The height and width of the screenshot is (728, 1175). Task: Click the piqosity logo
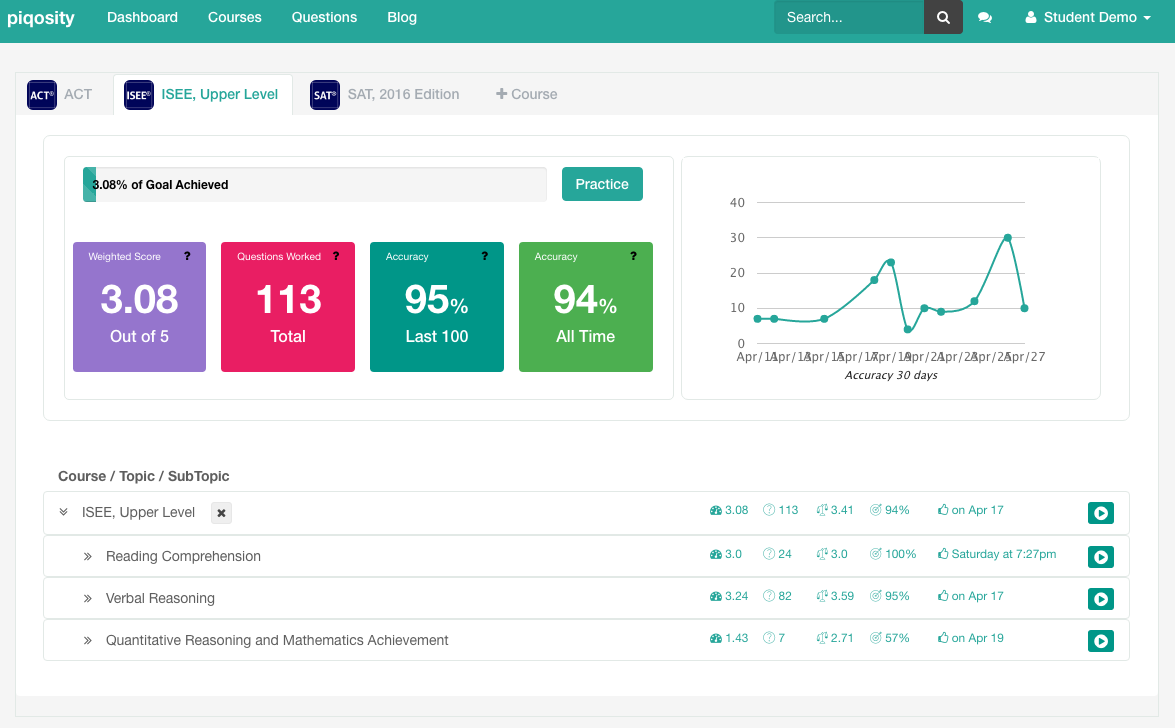point(41,17)
